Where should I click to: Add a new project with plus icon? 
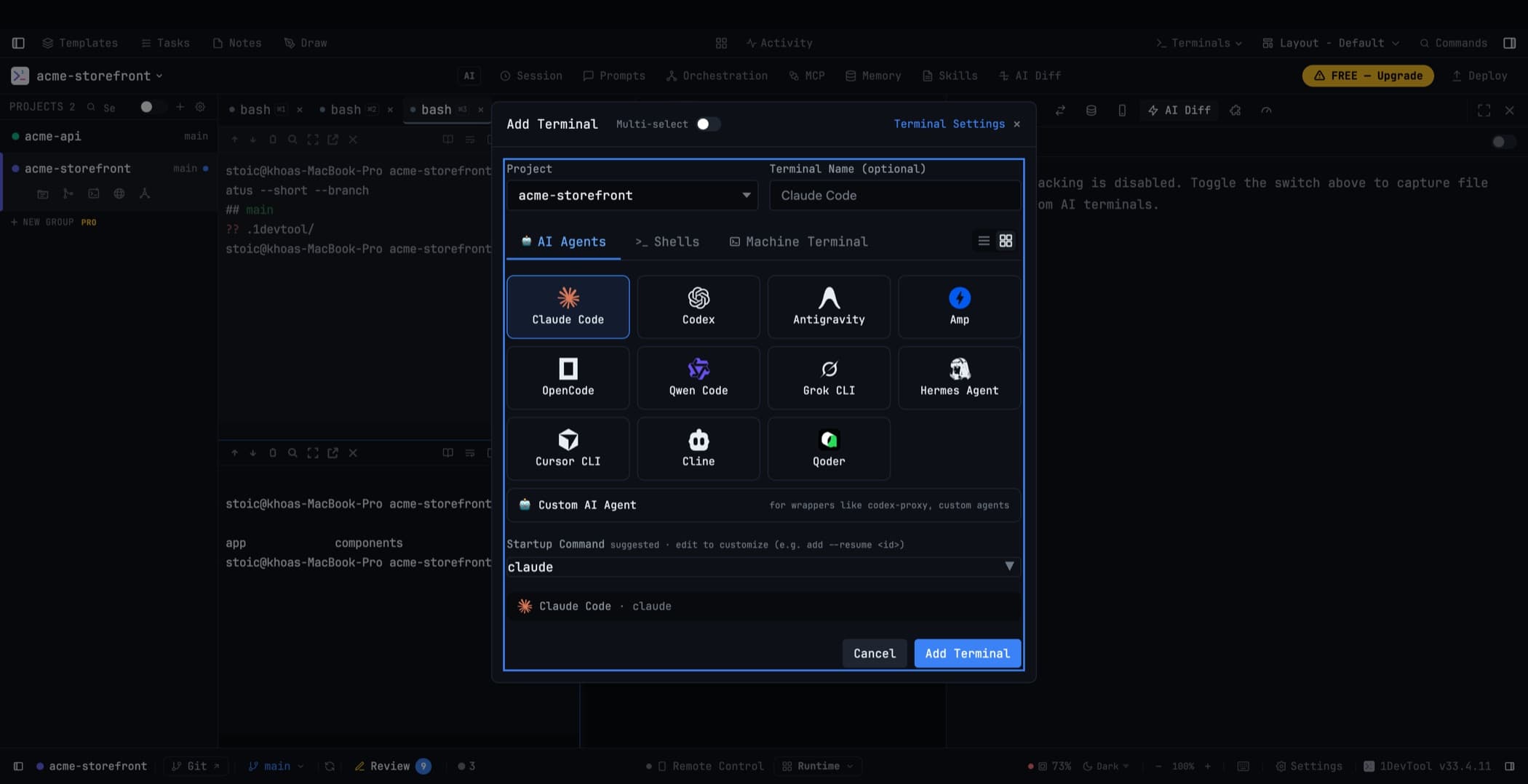180,107
